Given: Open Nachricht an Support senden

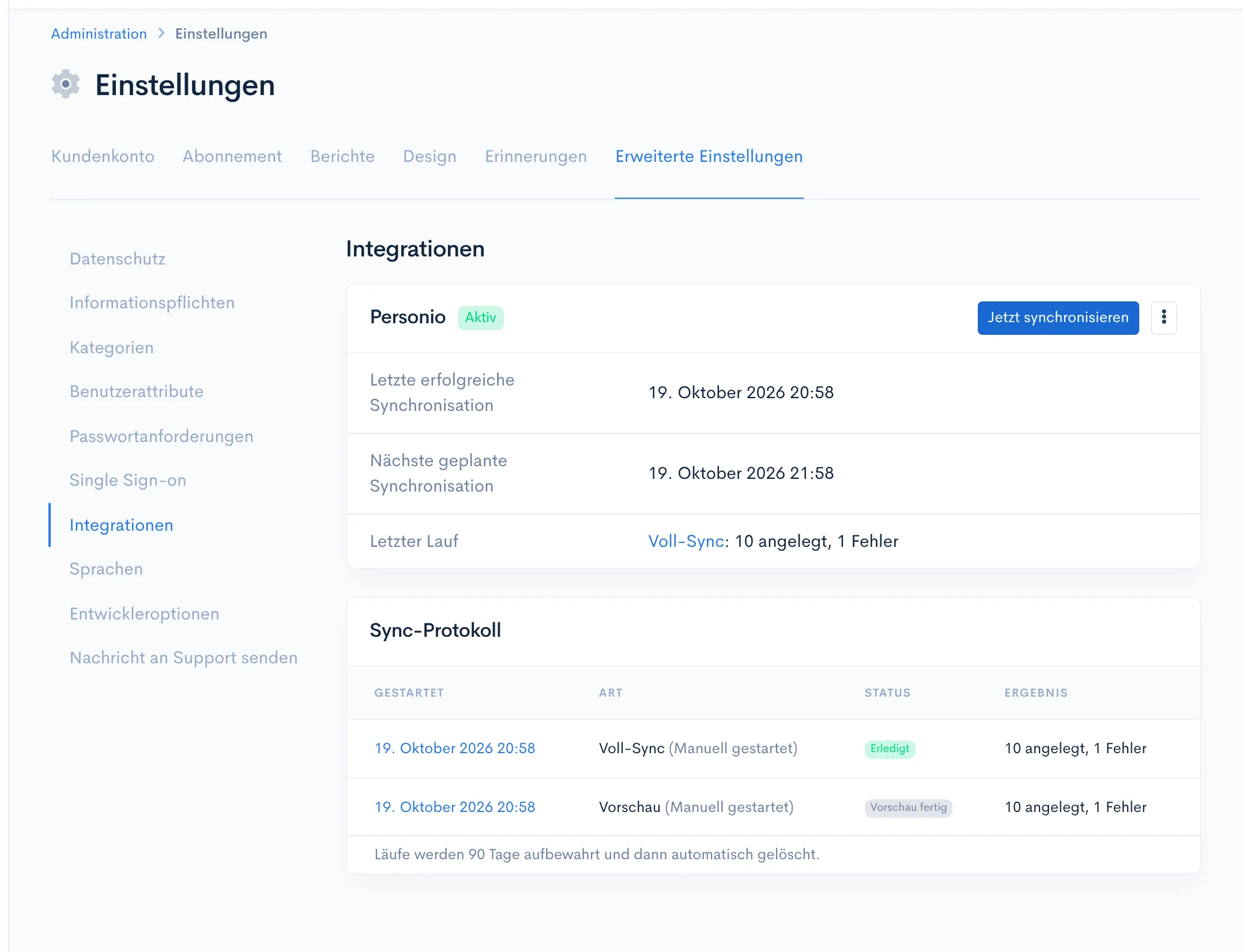Looking at the screenshot, I should pyautogui.click(x=184, y=658).
